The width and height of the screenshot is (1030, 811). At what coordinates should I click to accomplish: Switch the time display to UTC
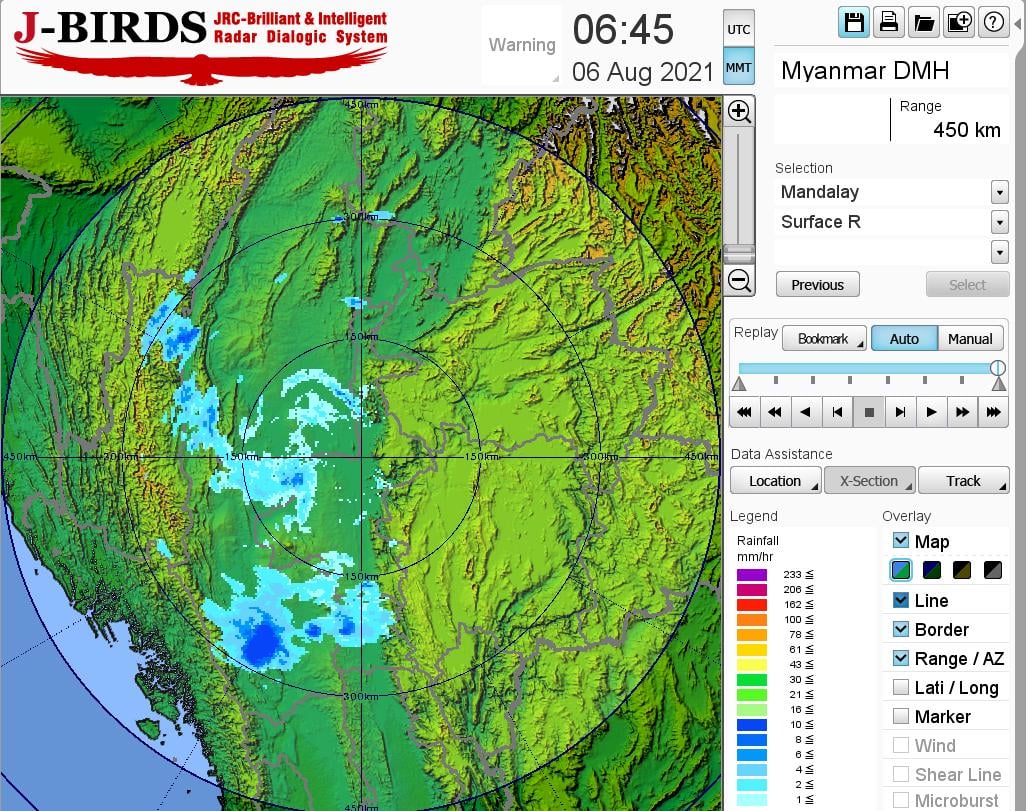tap(738, 30)
